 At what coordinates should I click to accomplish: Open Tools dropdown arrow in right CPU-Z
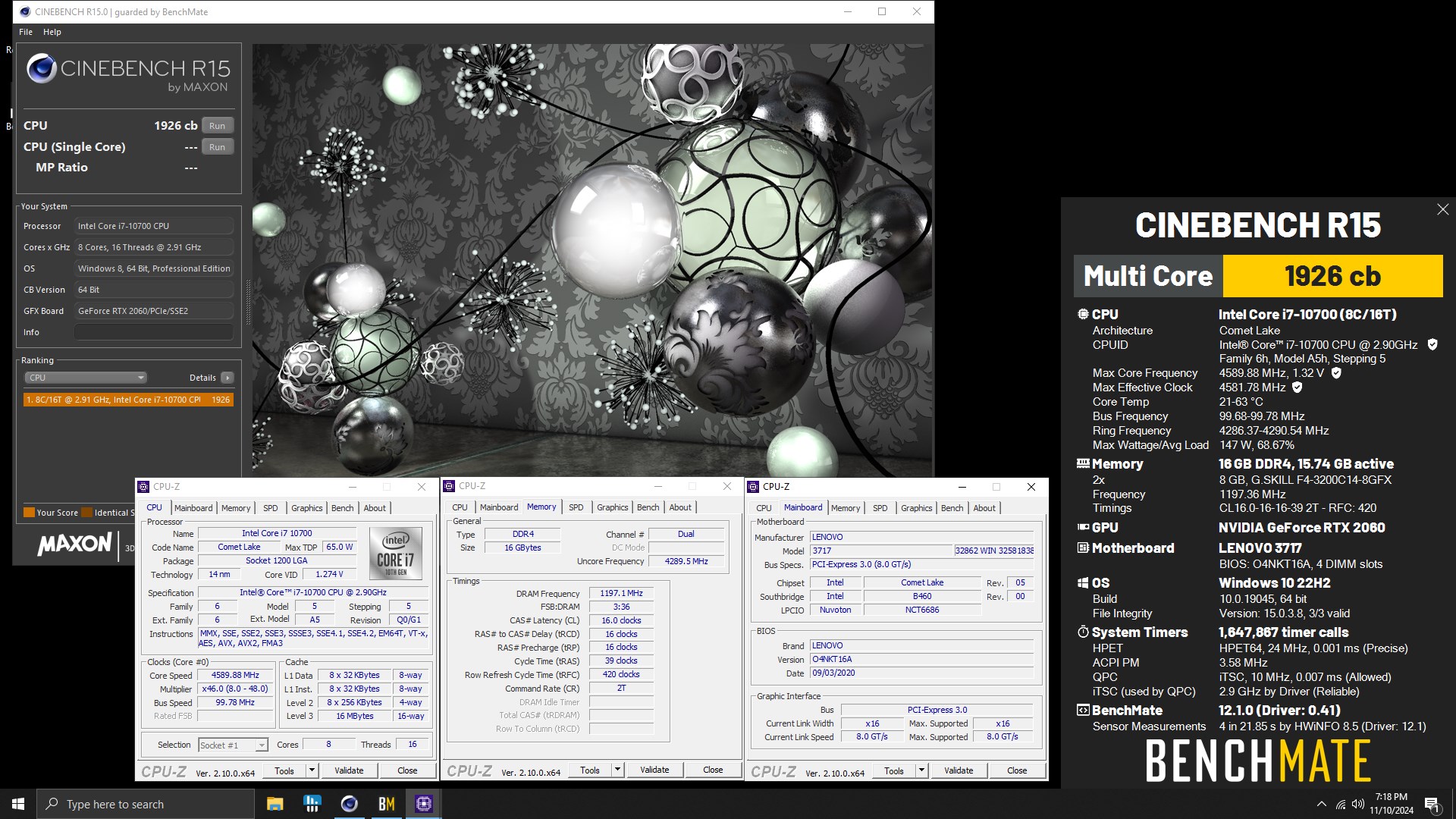click(921, 770)
